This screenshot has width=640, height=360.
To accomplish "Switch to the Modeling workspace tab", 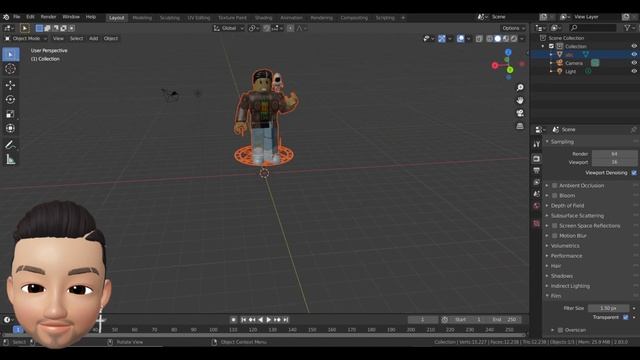I will [142, 18].
